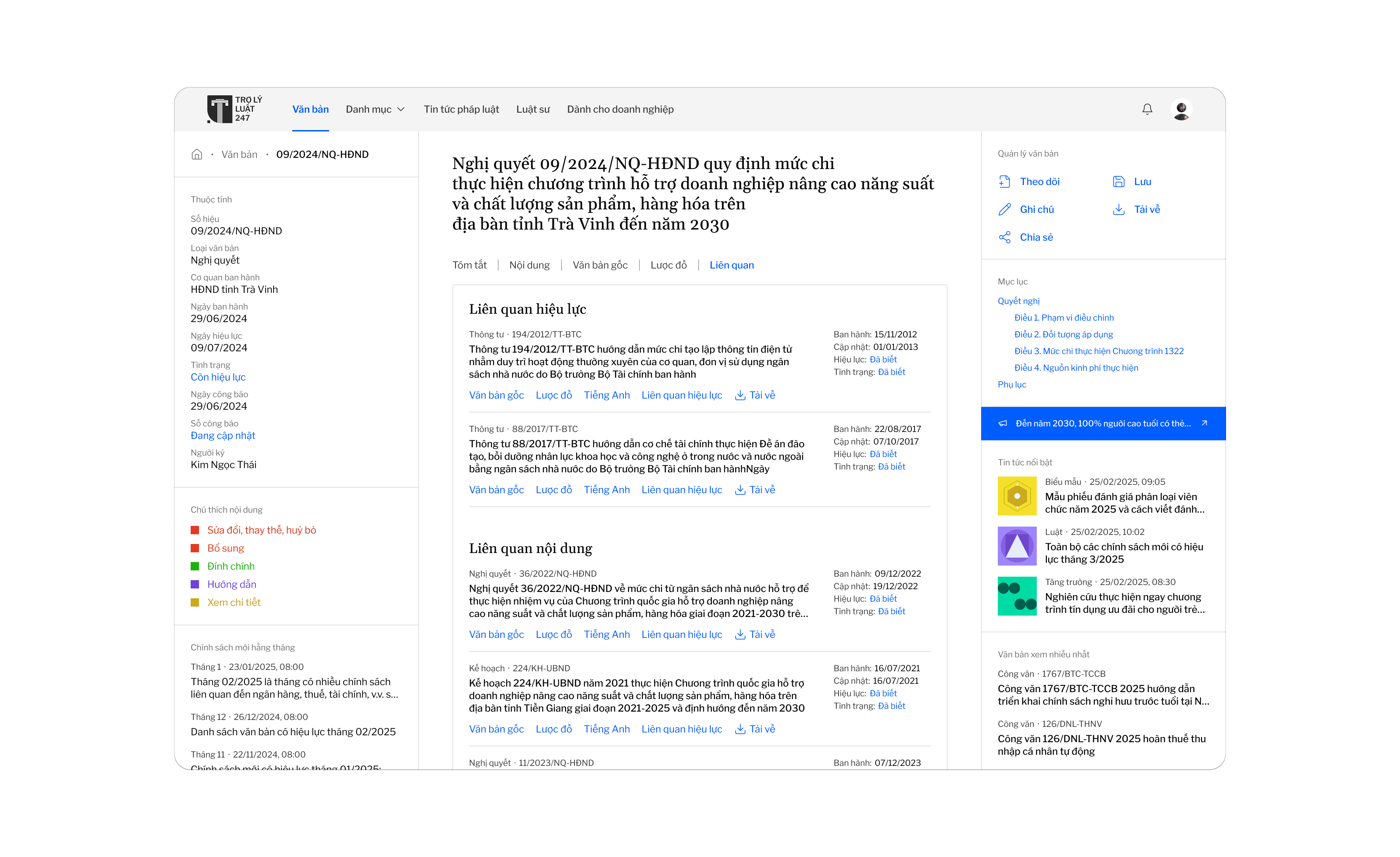
Task: Click the Ghi chú pencil icon
Action: point(1004,210)
